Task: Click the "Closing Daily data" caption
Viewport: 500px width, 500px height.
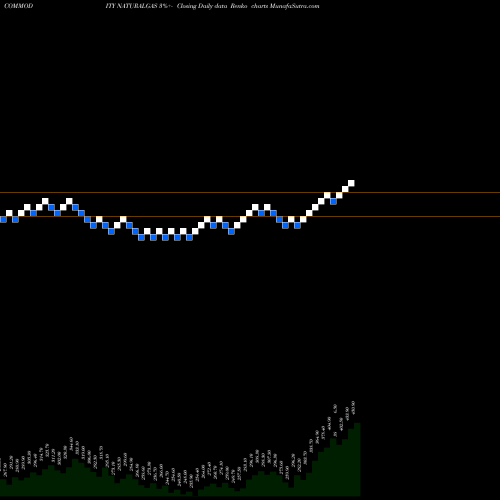Action: pos(202,6)
